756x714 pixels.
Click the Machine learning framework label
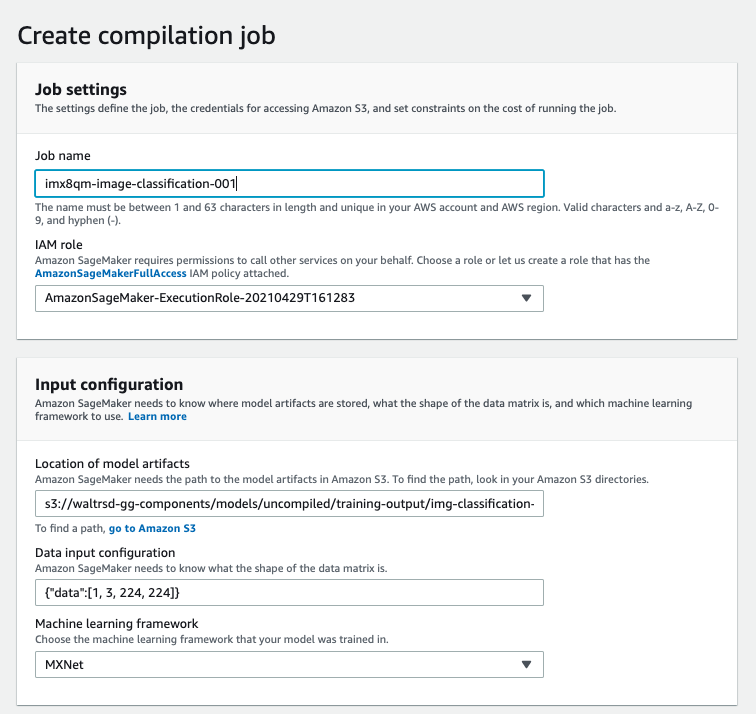pos(117,624)
